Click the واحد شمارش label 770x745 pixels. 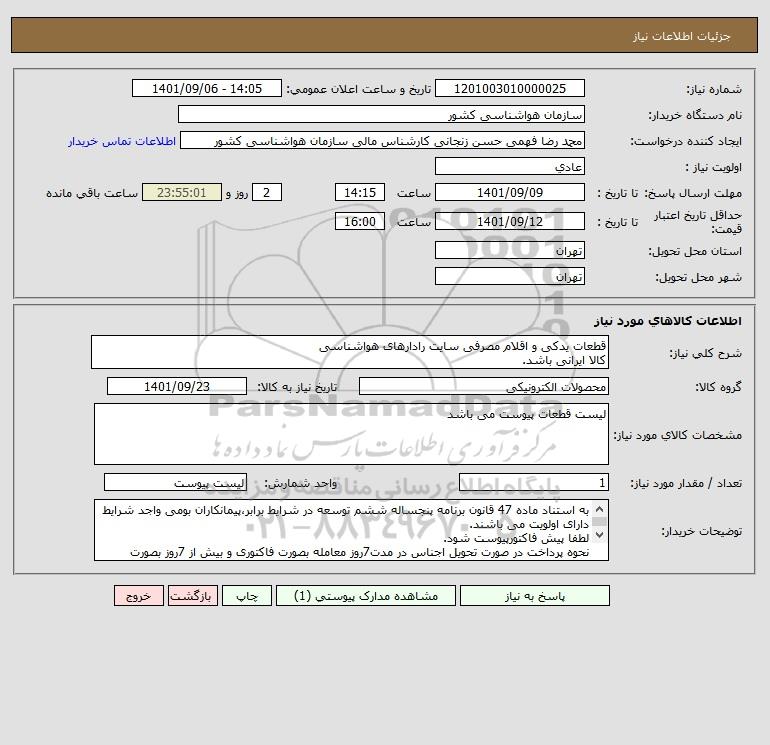point(301,484)
